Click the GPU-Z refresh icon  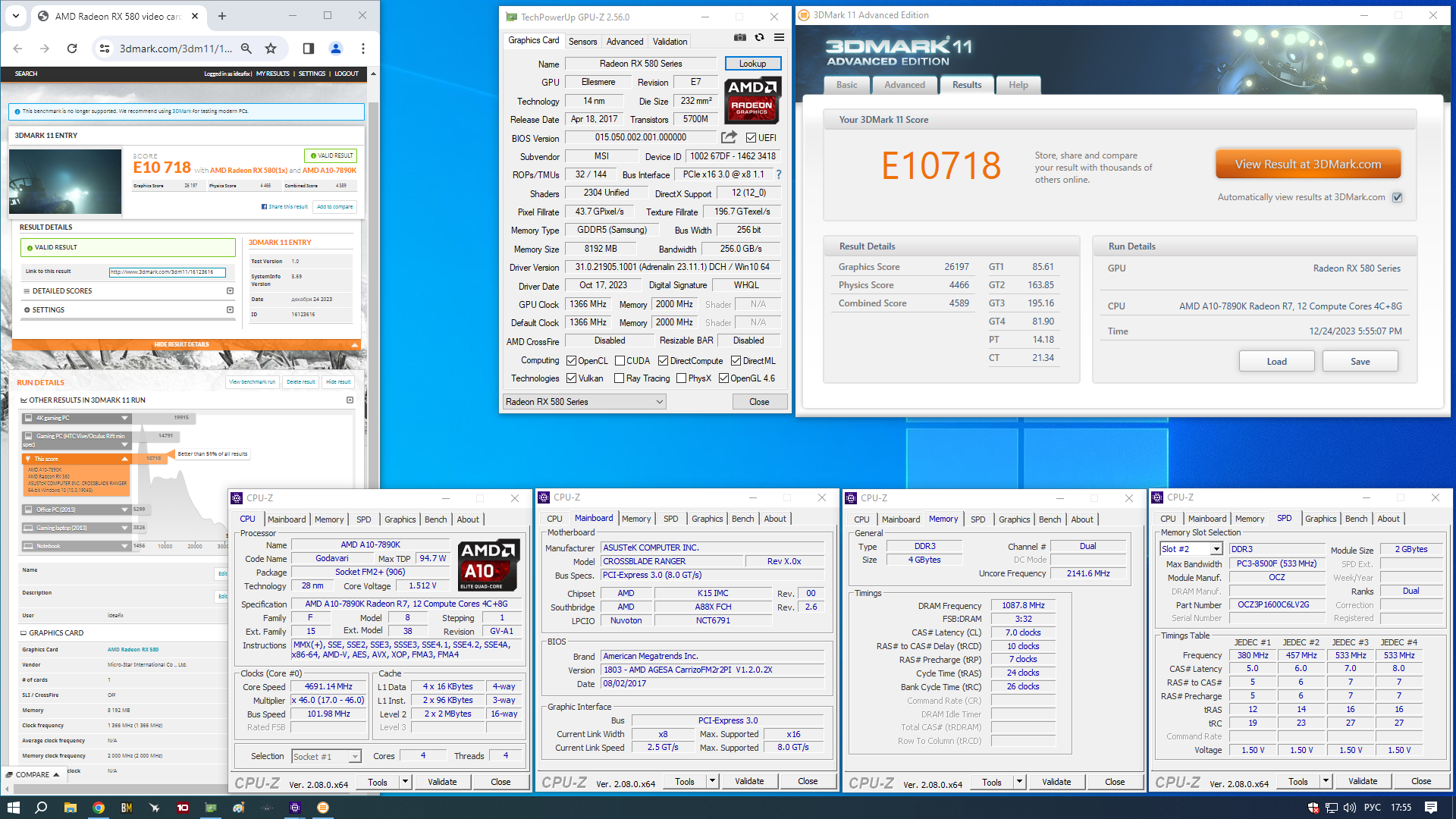click(759, 38)
